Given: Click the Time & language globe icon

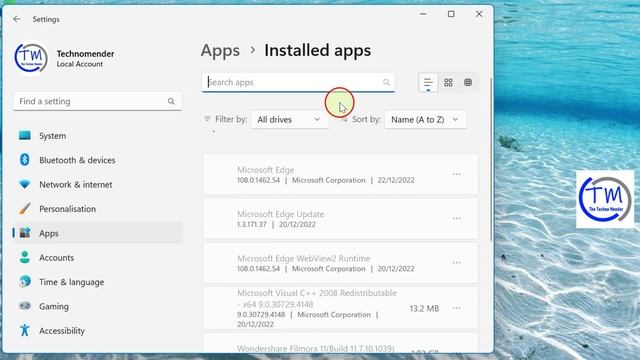Looking at the screenshot, I should coord(24,281).
